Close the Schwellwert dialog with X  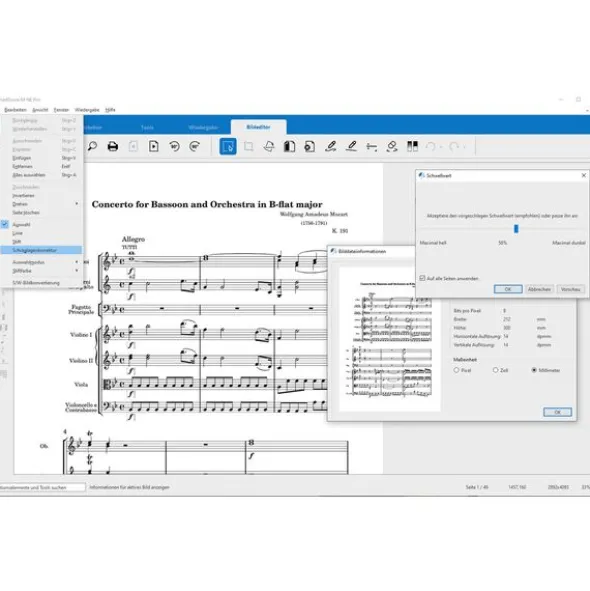pos(584,175)
